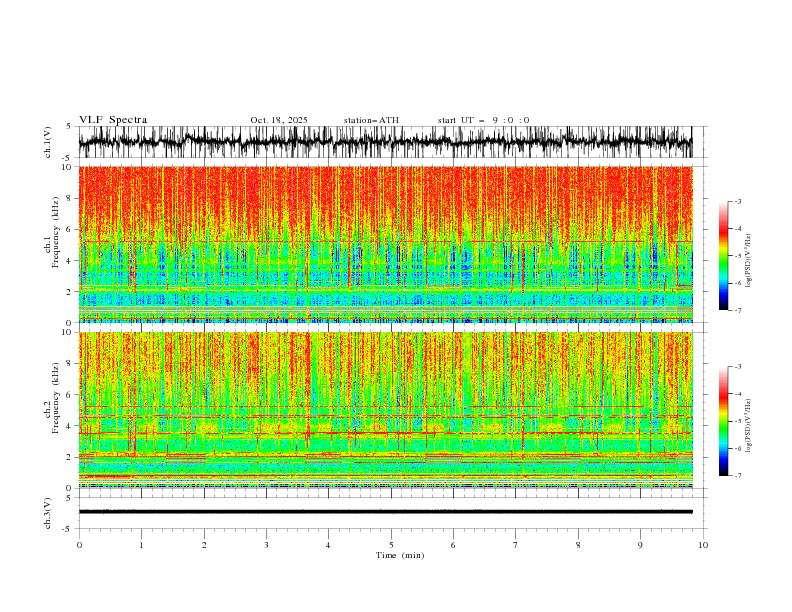Click the log(PSD) label beside ch.2 color scale
The width and height of the screenshot is (792, 612).
click(x=749, y=426)
